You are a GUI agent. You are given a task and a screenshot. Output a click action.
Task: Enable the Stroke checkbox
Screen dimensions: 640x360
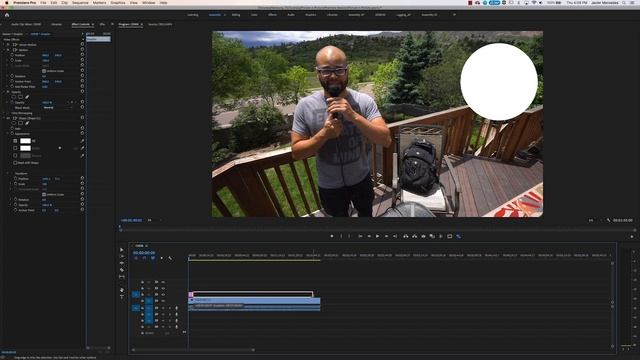[15, 148]
